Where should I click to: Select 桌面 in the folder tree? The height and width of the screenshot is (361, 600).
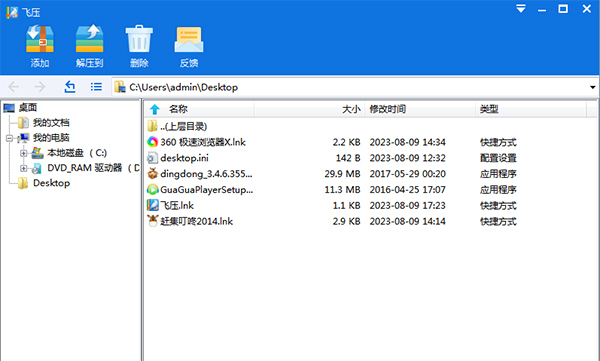[28, 108]
